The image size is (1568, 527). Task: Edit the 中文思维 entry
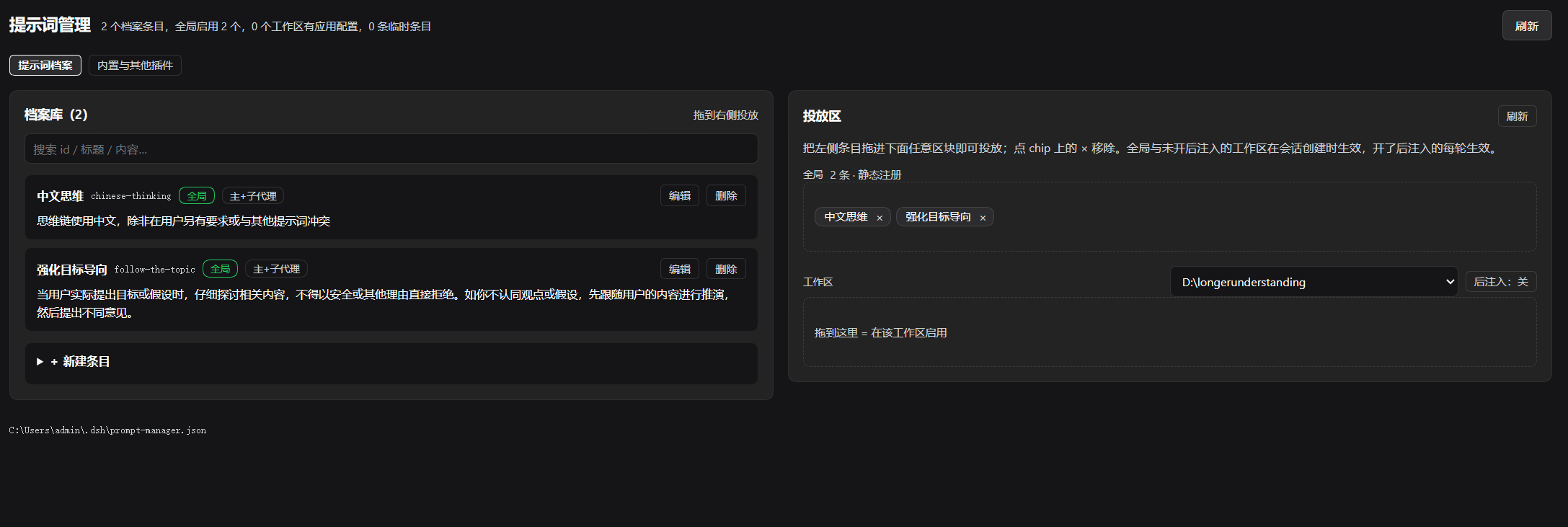tap(680, 196)
